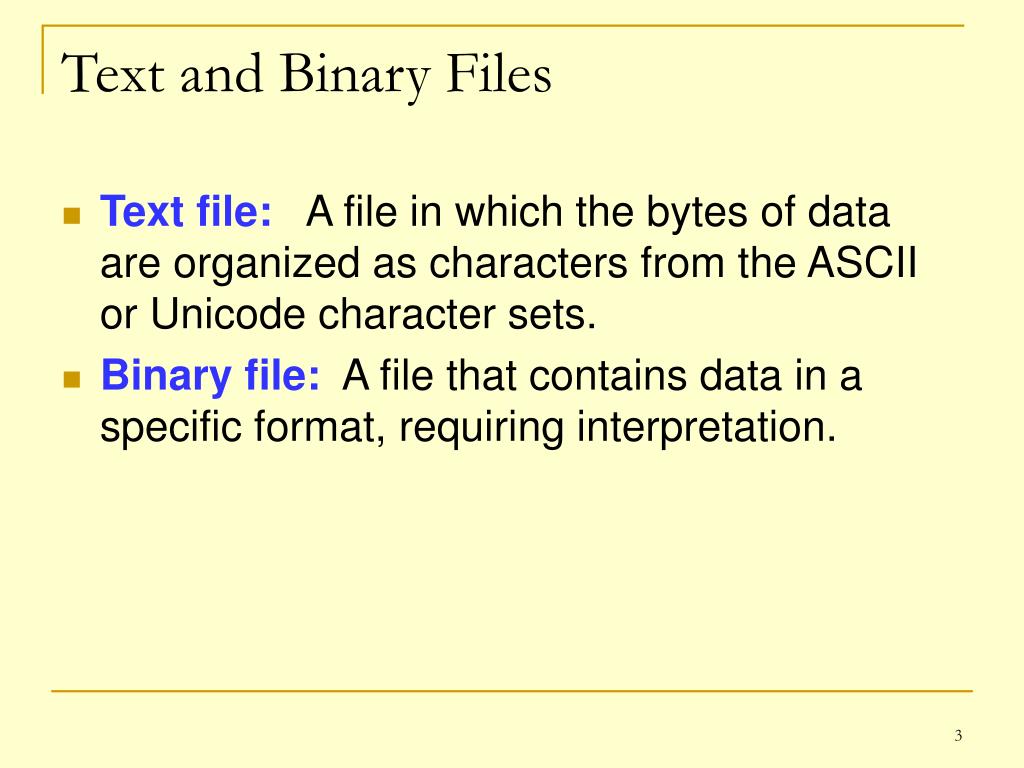Viewport: 1024px width, 768px height.
Task: Click the word organized
Action: [266, 264]
